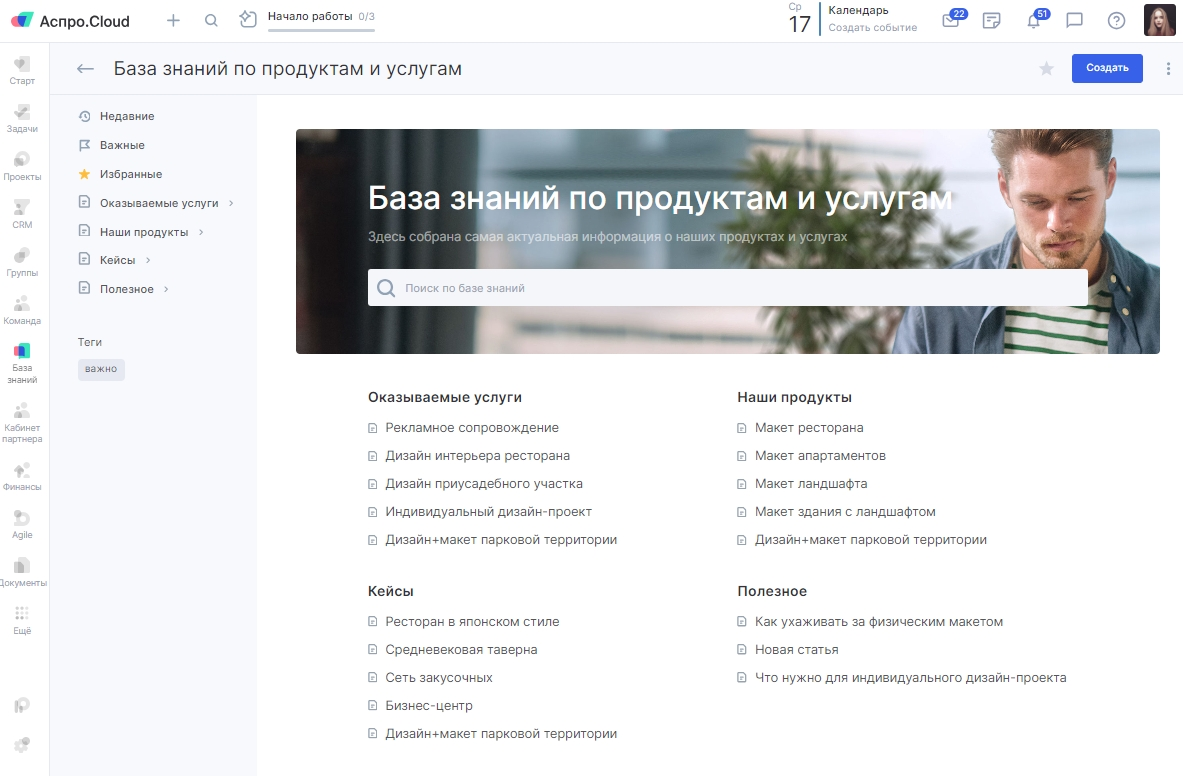The image size is (1183, 776).
Task: Open the Рекламное сопровождение article
Action: click(x=471, y=428)
